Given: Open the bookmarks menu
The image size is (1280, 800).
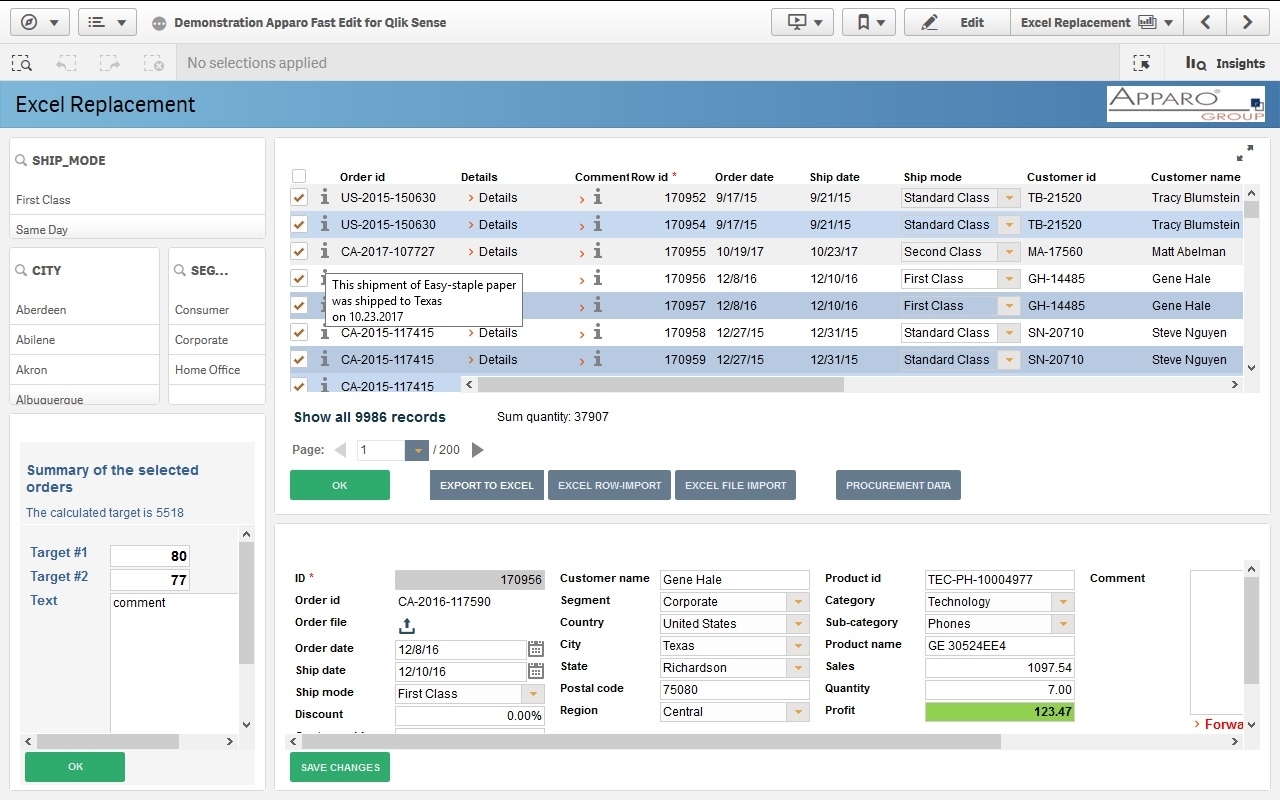Looking at the screenshot, I should point(868,22).
